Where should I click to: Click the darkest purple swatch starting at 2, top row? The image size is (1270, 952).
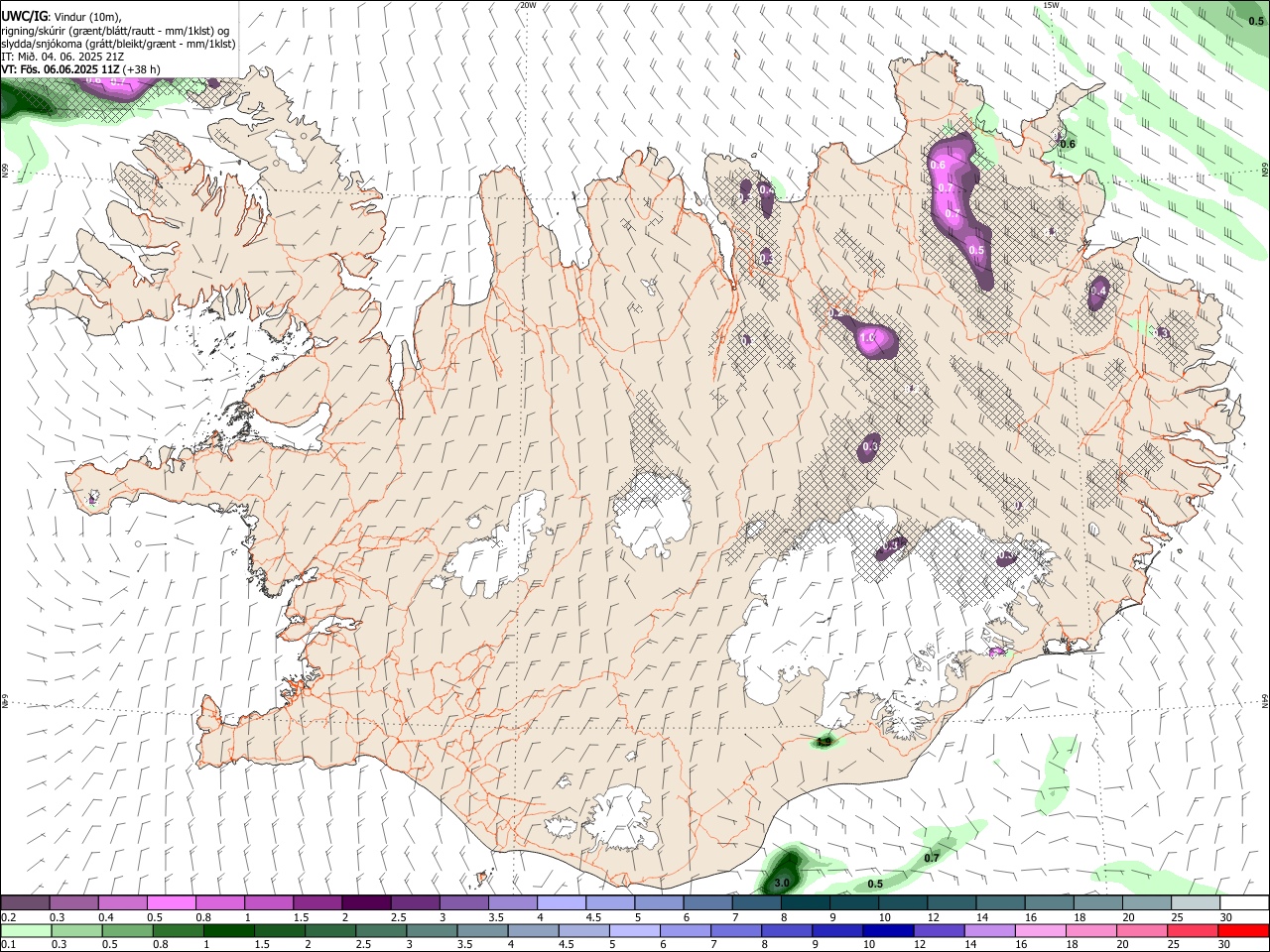point(365,902)
